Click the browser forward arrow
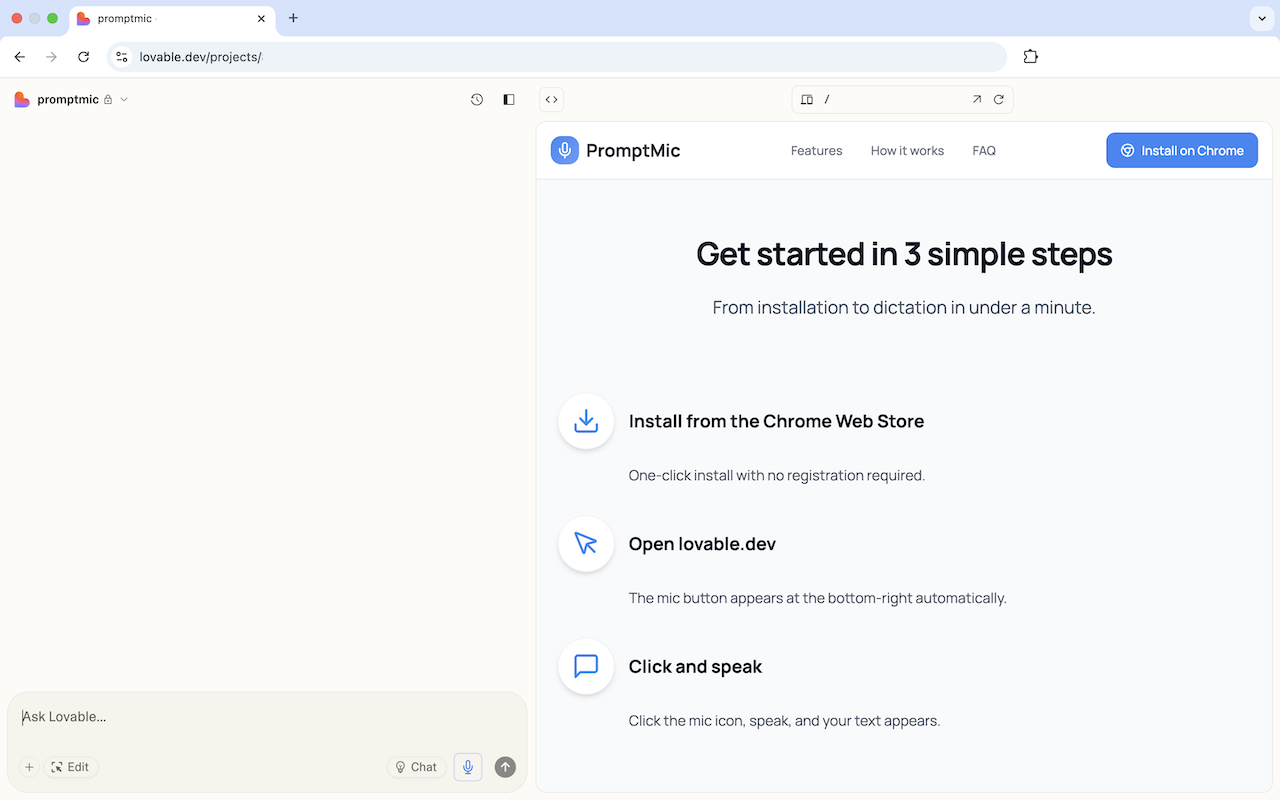The image size is (1280, 800). [52, 57]
